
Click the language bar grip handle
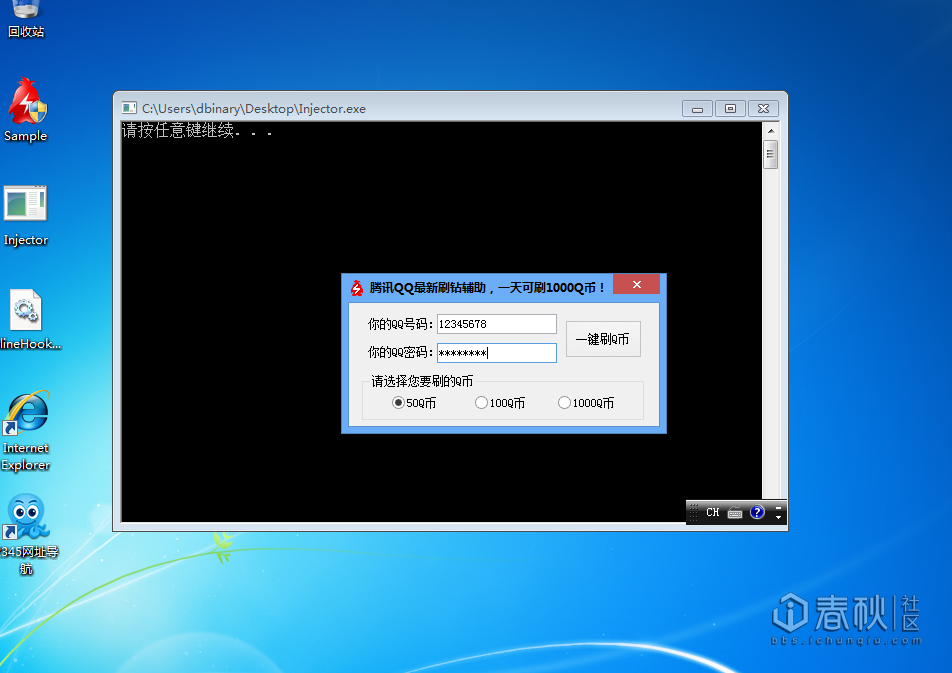(x=693, y=513)
